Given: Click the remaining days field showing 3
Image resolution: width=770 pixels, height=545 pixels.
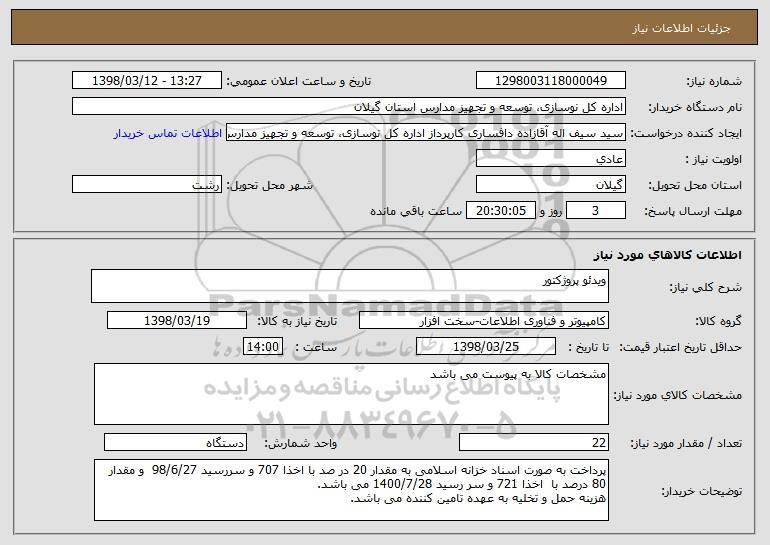Looking at the screenshot, I should (x=596, y=211).
